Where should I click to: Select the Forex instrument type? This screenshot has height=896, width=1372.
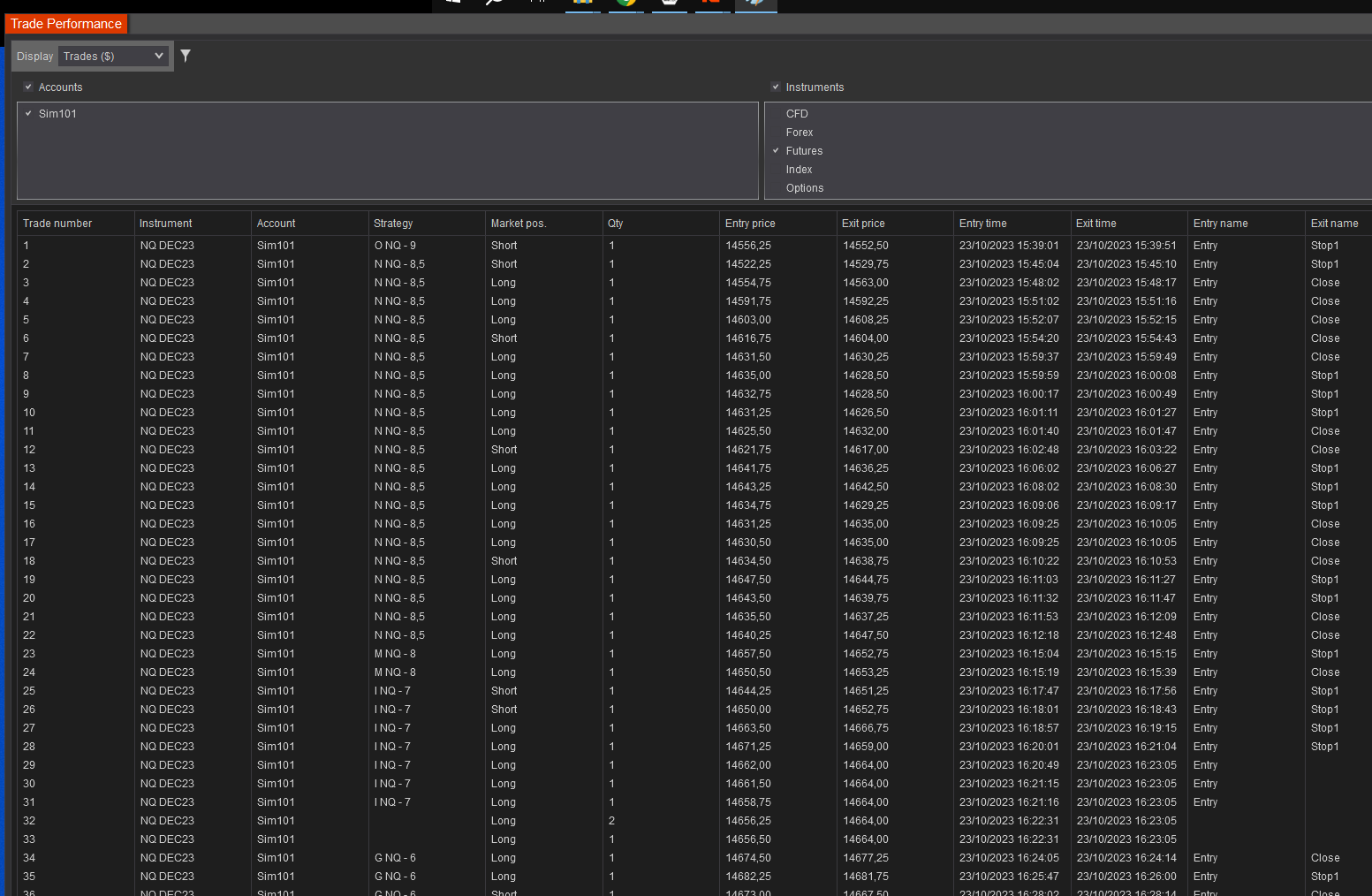pyautogui.click(x=775, y=132)
